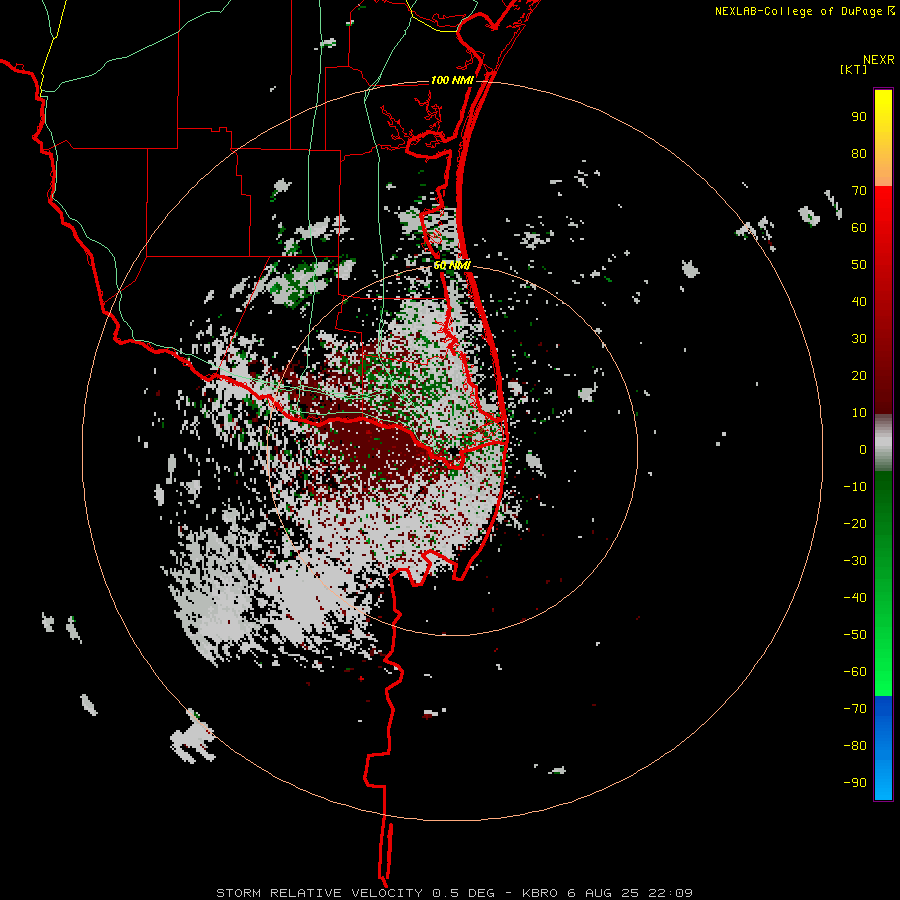
Task: Click the -20 value on velocity scale
Action: [x=855, y=524]
